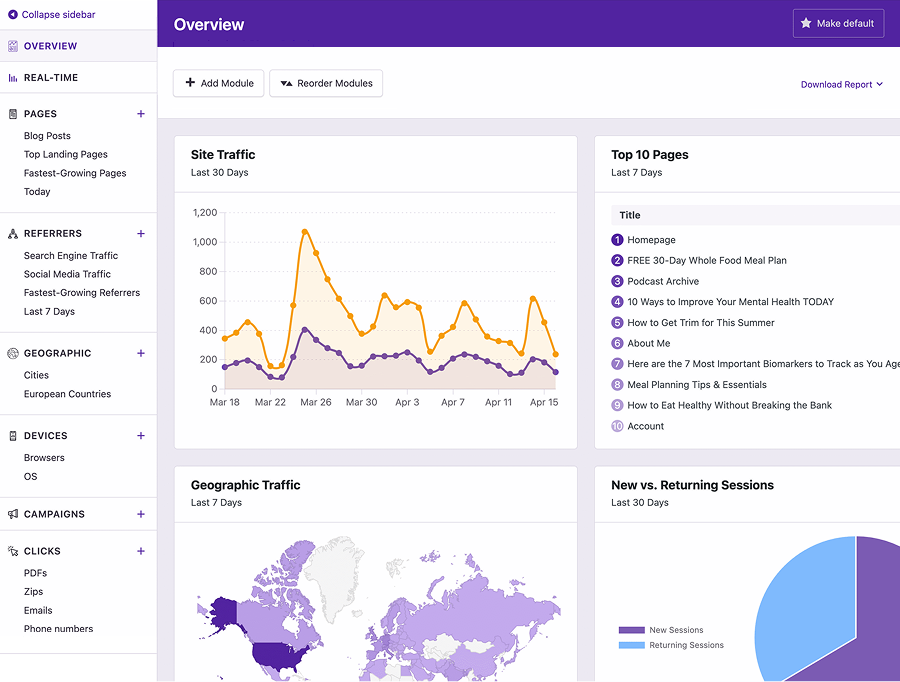
Task: Expand Referrers with its plus button
Action: tap(141, 234)
